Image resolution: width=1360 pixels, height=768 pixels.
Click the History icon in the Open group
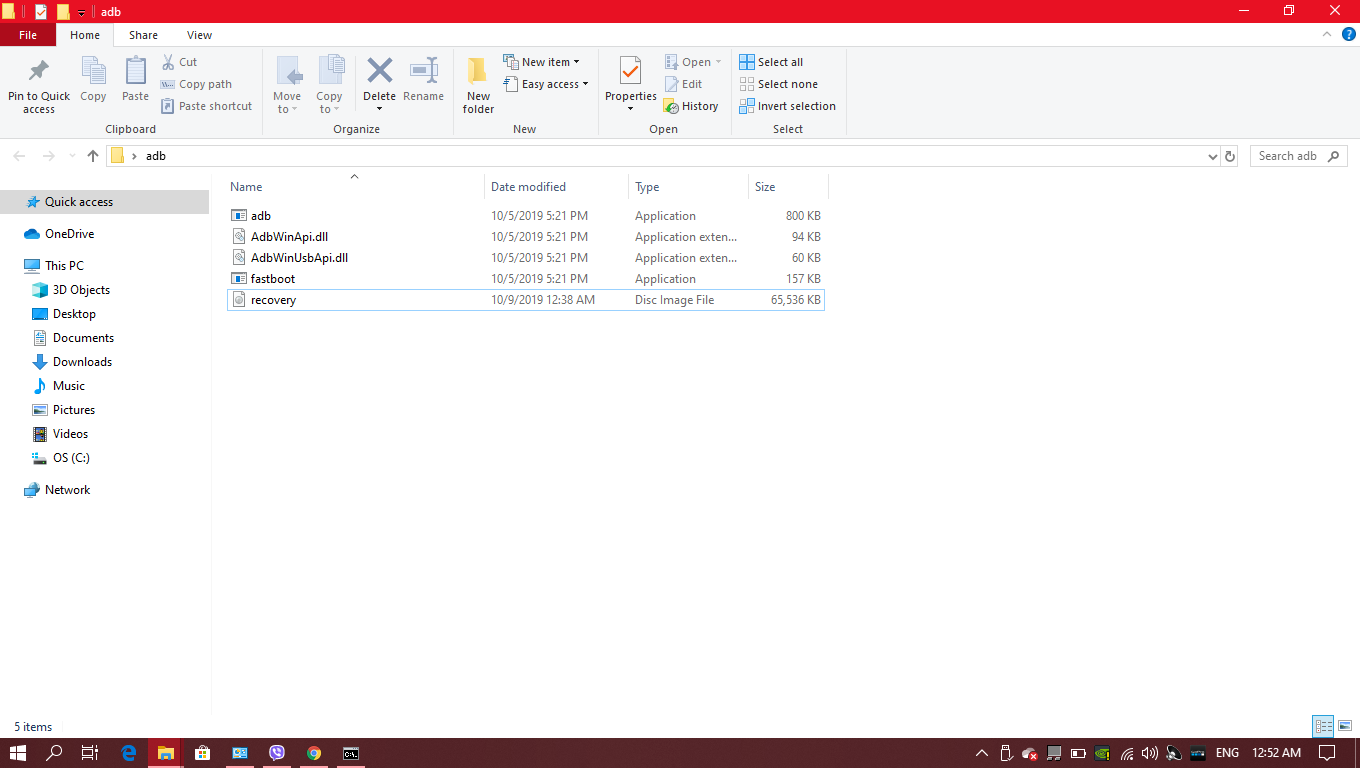click(671, 106)
